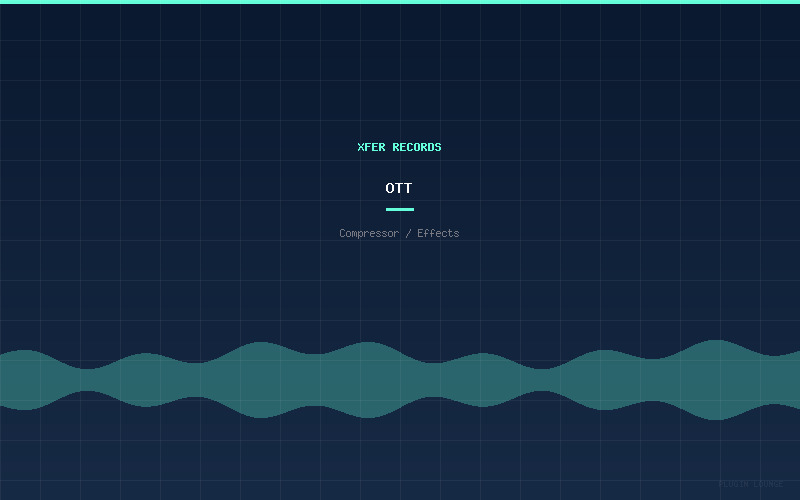Click the last T in OTT
The width and height of the screenshot is (800, 500).
(408, 188)
